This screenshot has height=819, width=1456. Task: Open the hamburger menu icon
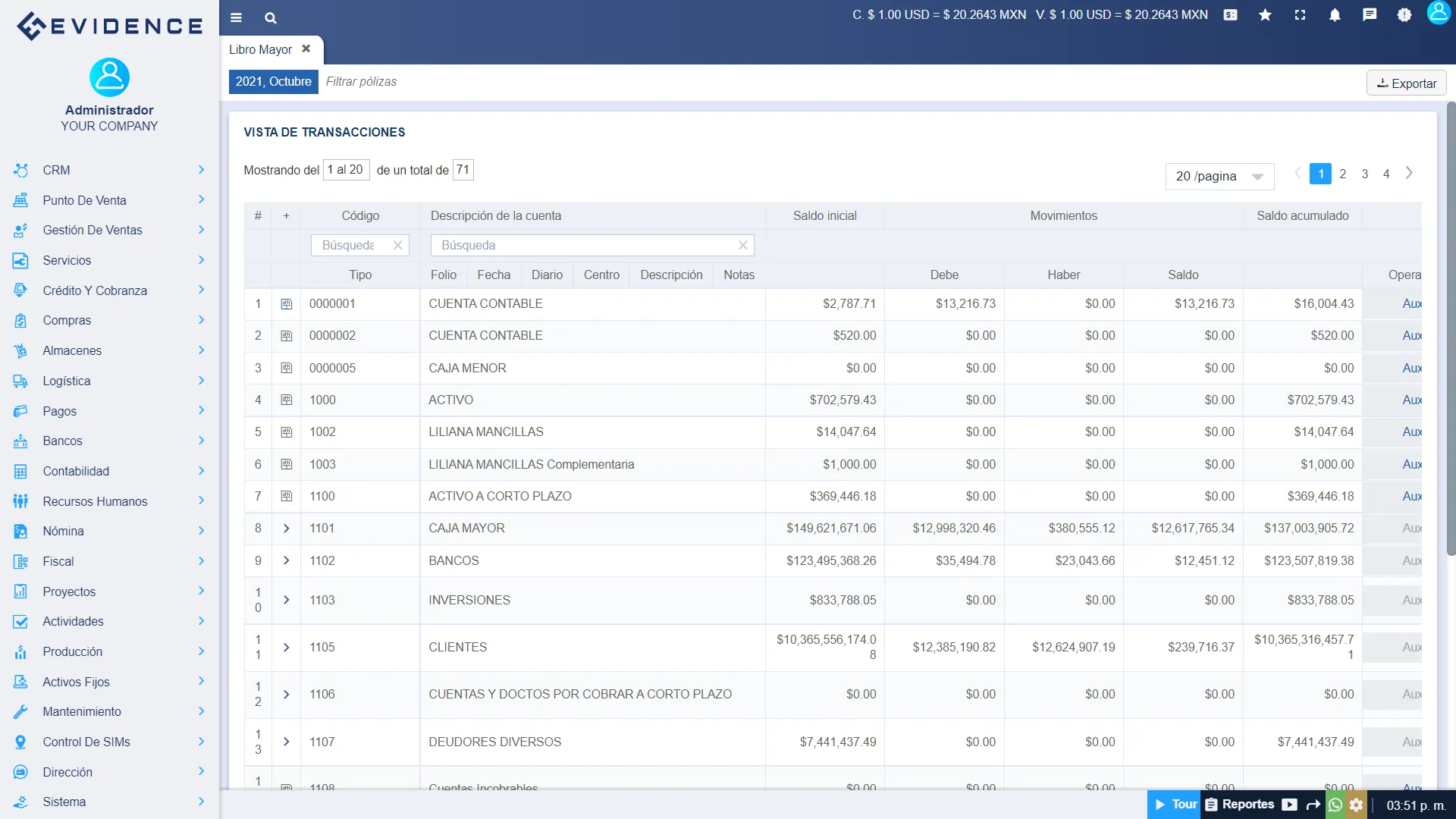tap(236, 17)
